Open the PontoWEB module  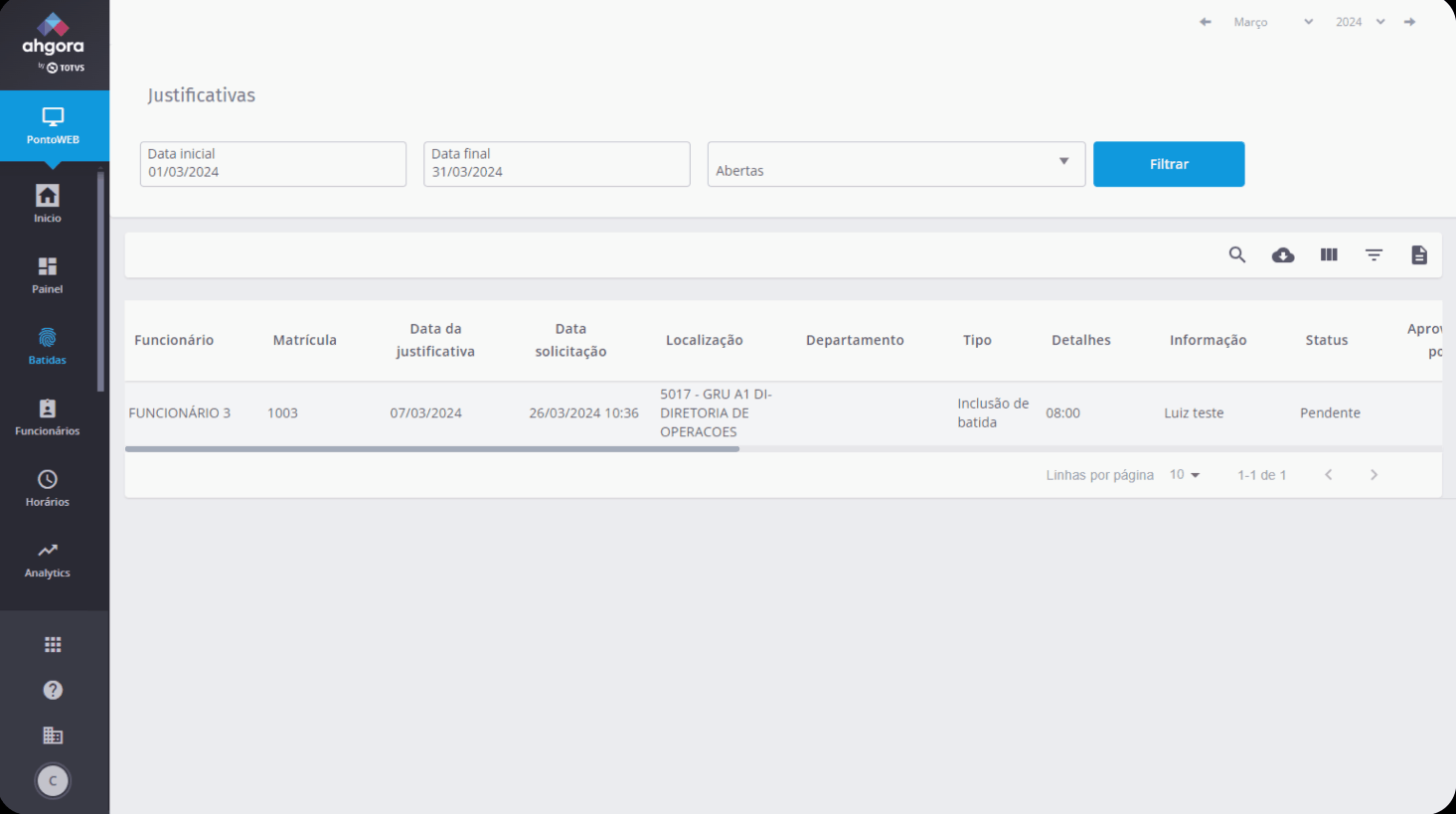point(54,126)
